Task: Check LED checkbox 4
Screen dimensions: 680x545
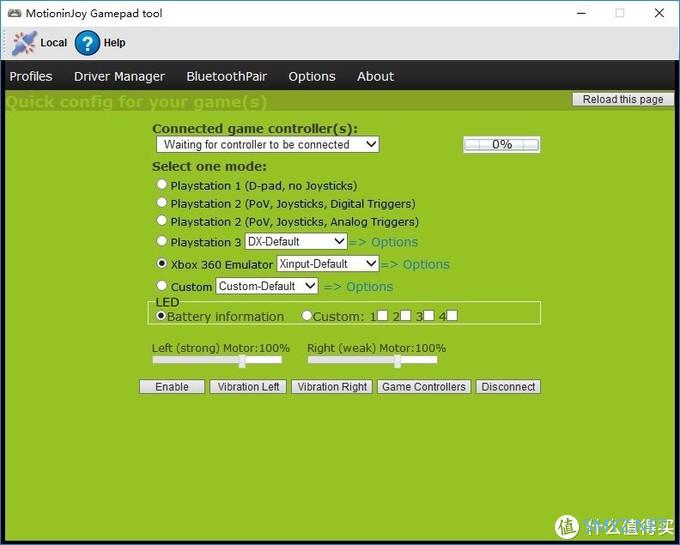Action: point(452,315)
